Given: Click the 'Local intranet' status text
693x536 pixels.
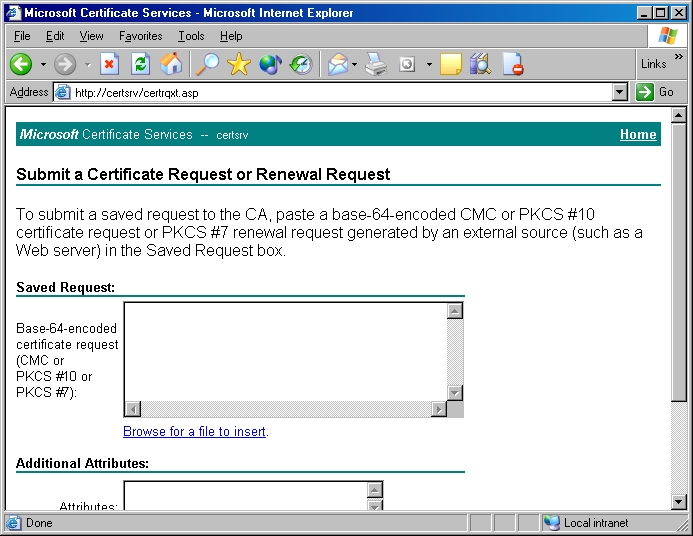Looking at the screenshot, I should point(596,523).
